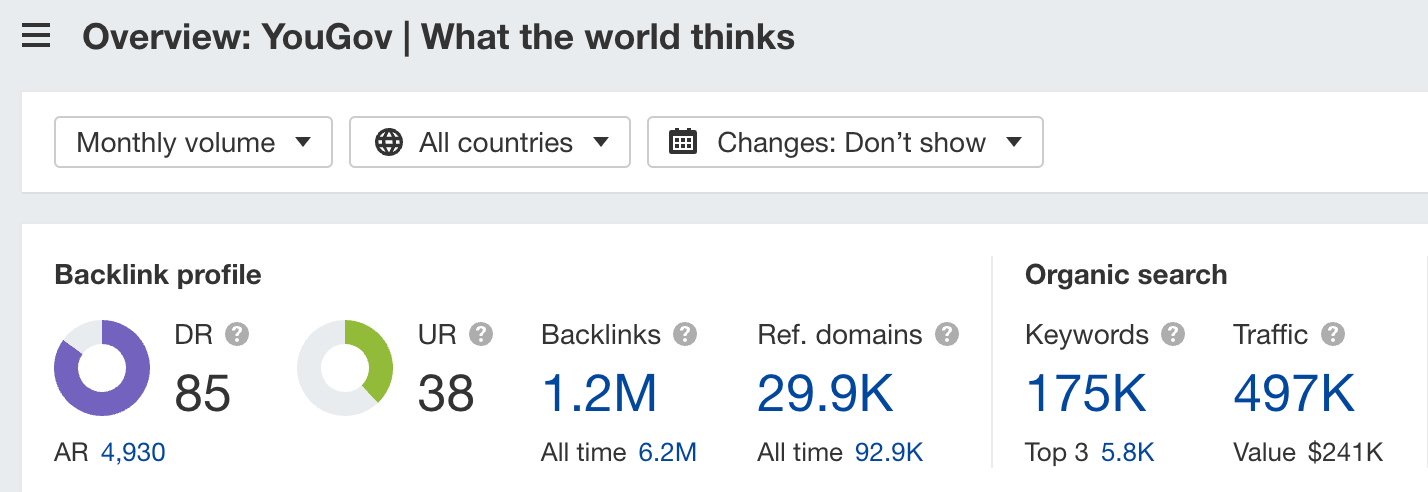Open the all time 92.9K domains link

(x=889, y=453)
